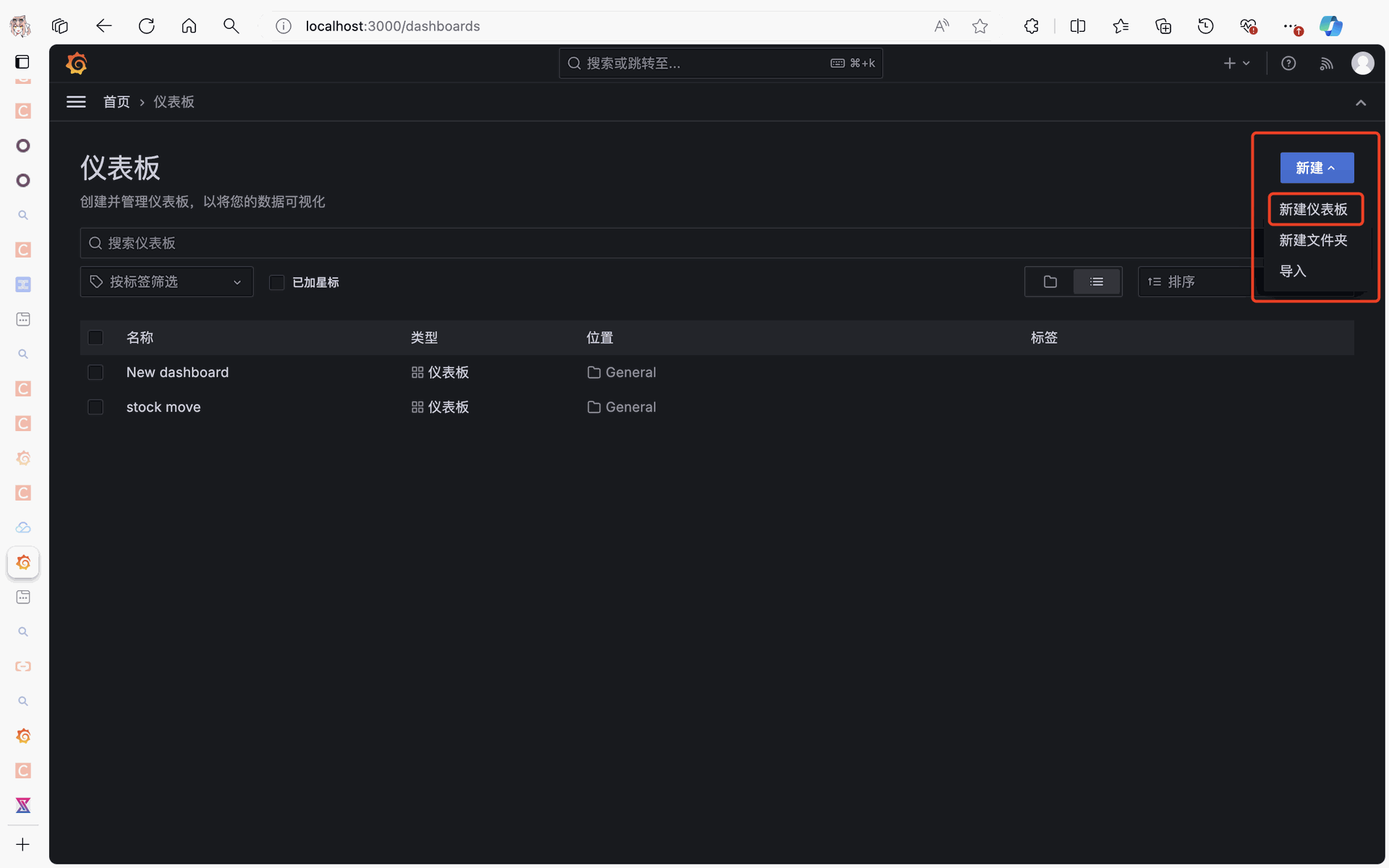Image resolution: width=1389 pixels, height=868 pixels.
Task: Click the browser search magnifier icon
Action: [231, 26]
